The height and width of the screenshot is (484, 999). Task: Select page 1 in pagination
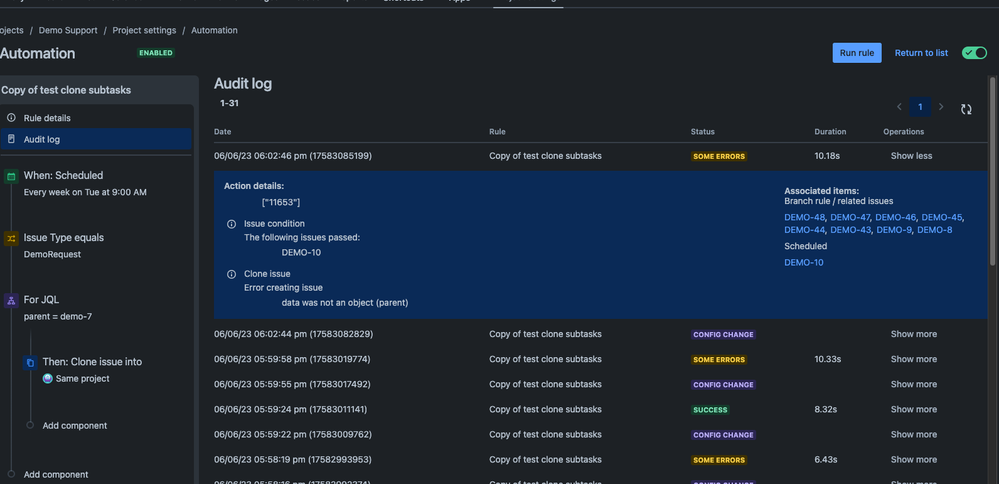tap(920, 107)
